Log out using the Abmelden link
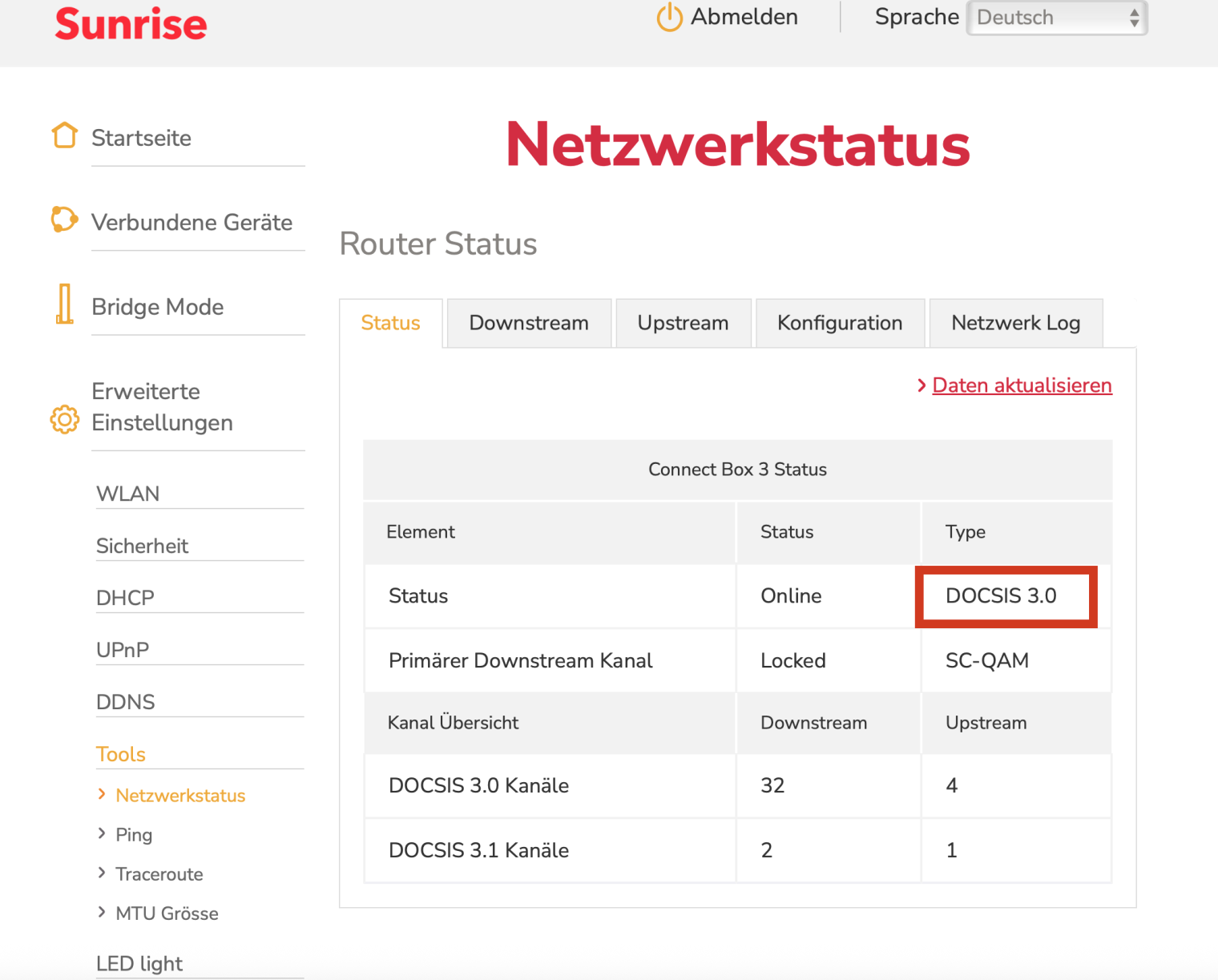Image resolution: width=1218 pixels, height=980 pixels. pos(744,17)
